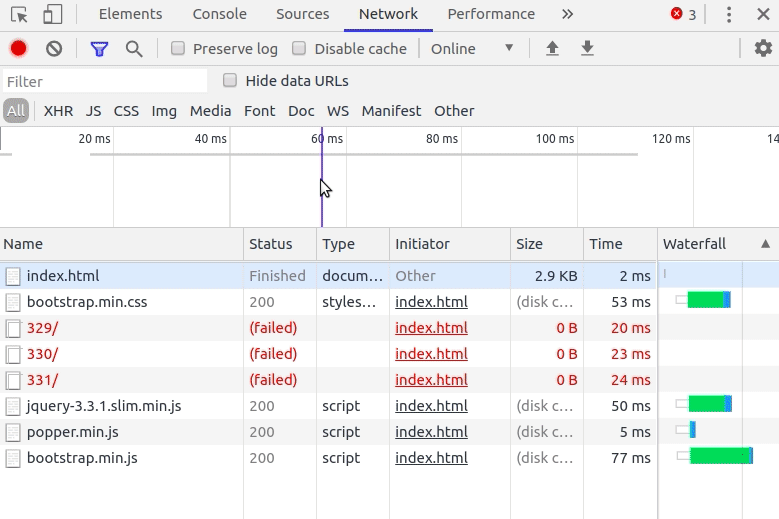The image size is (779, 519).
Task: Filter requests by CSS type
Action: pos(126,111)
